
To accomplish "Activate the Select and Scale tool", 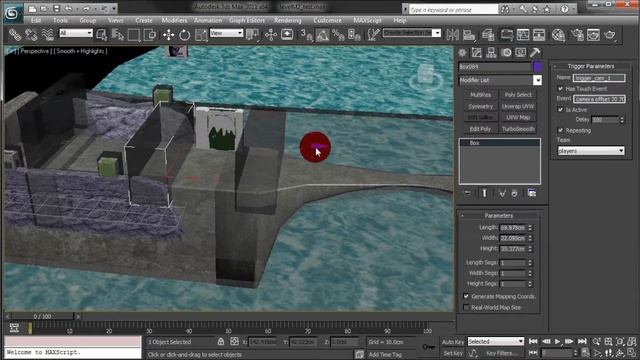I will click(x=201, y=35).
